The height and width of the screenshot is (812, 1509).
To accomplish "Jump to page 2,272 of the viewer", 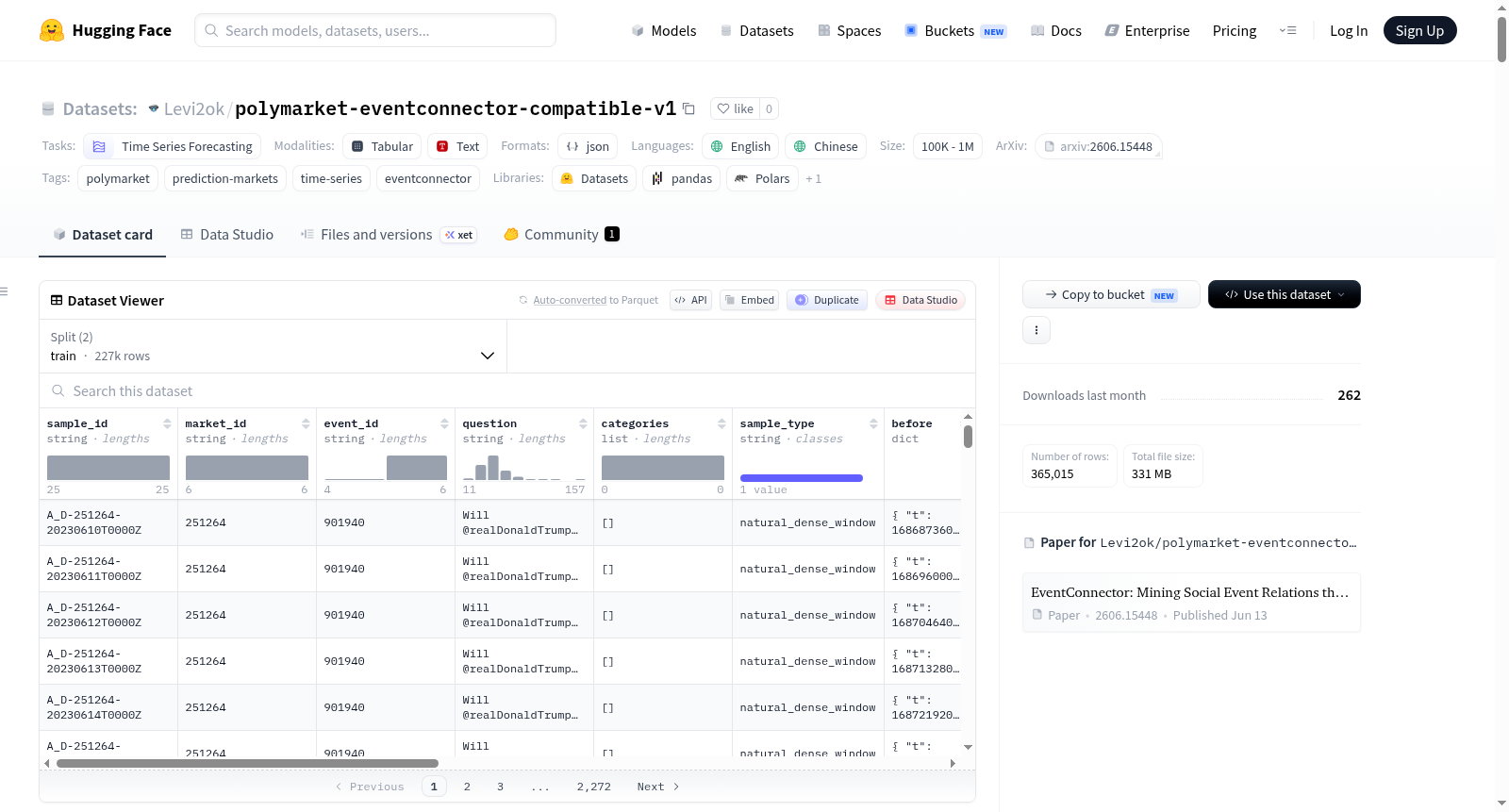I will (x=594, y=787).
